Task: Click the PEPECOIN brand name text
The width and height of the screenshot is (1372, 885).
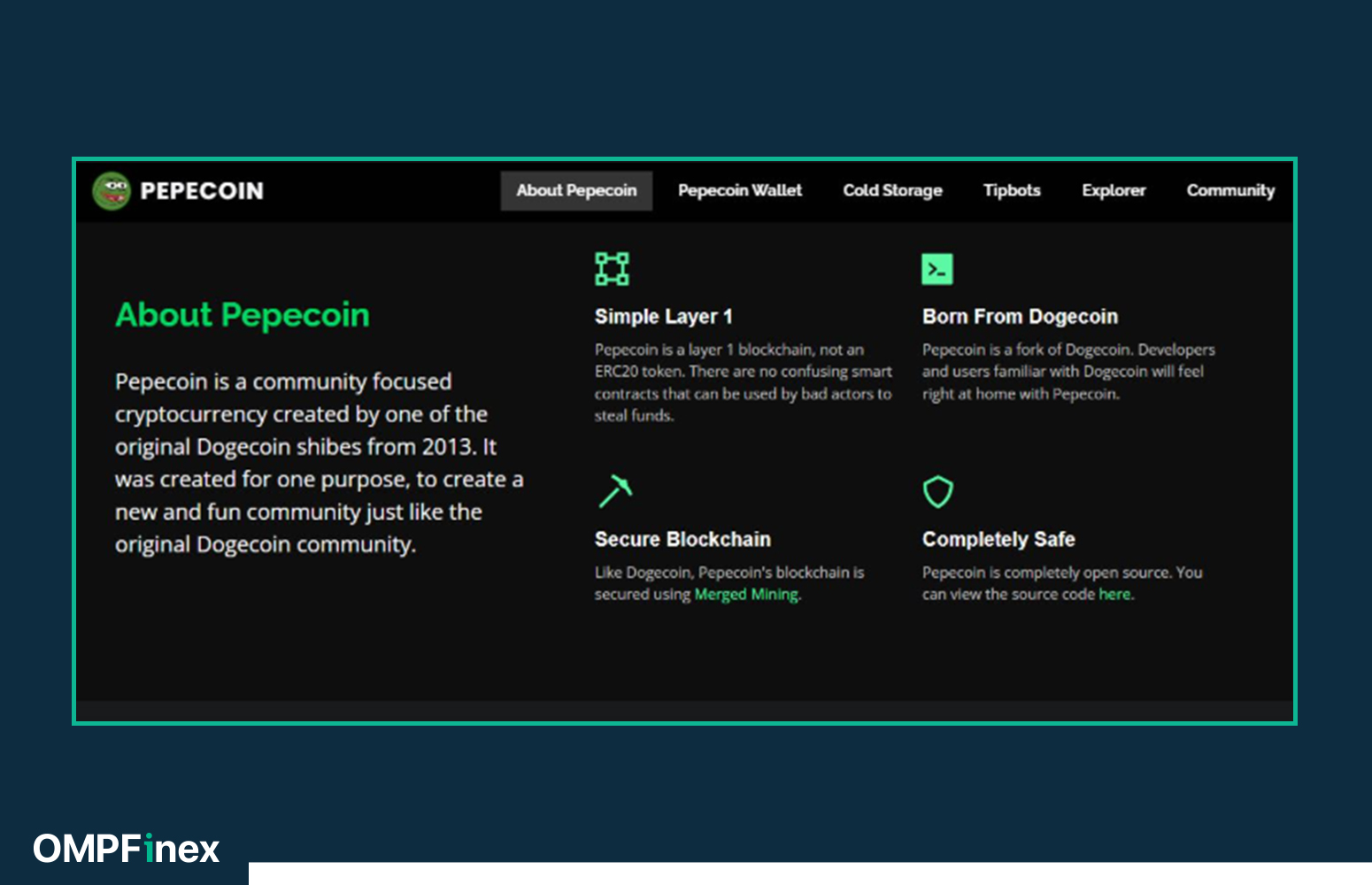Action: 202,191
